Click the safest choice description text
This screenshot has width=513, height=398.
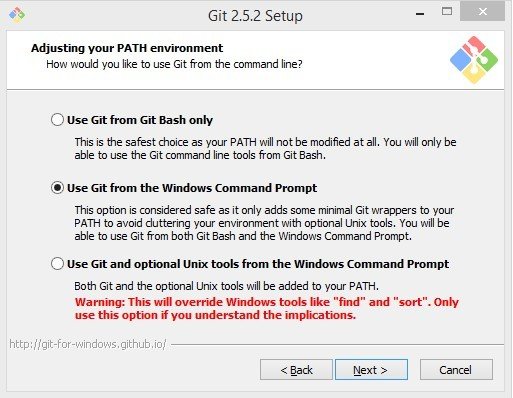265,148
